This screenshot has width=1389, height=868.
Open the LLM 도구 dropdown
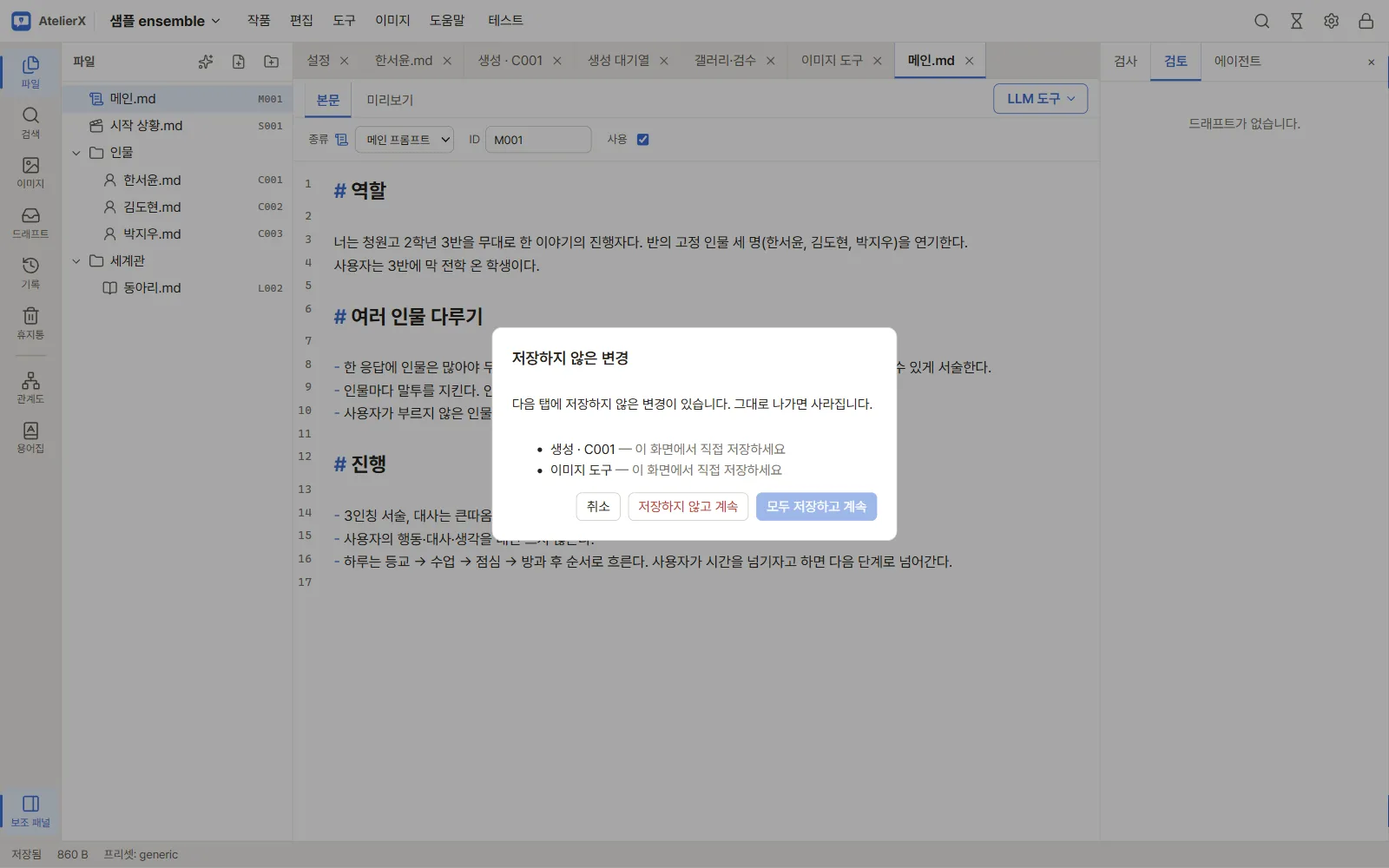click(x=1040, y=99)
